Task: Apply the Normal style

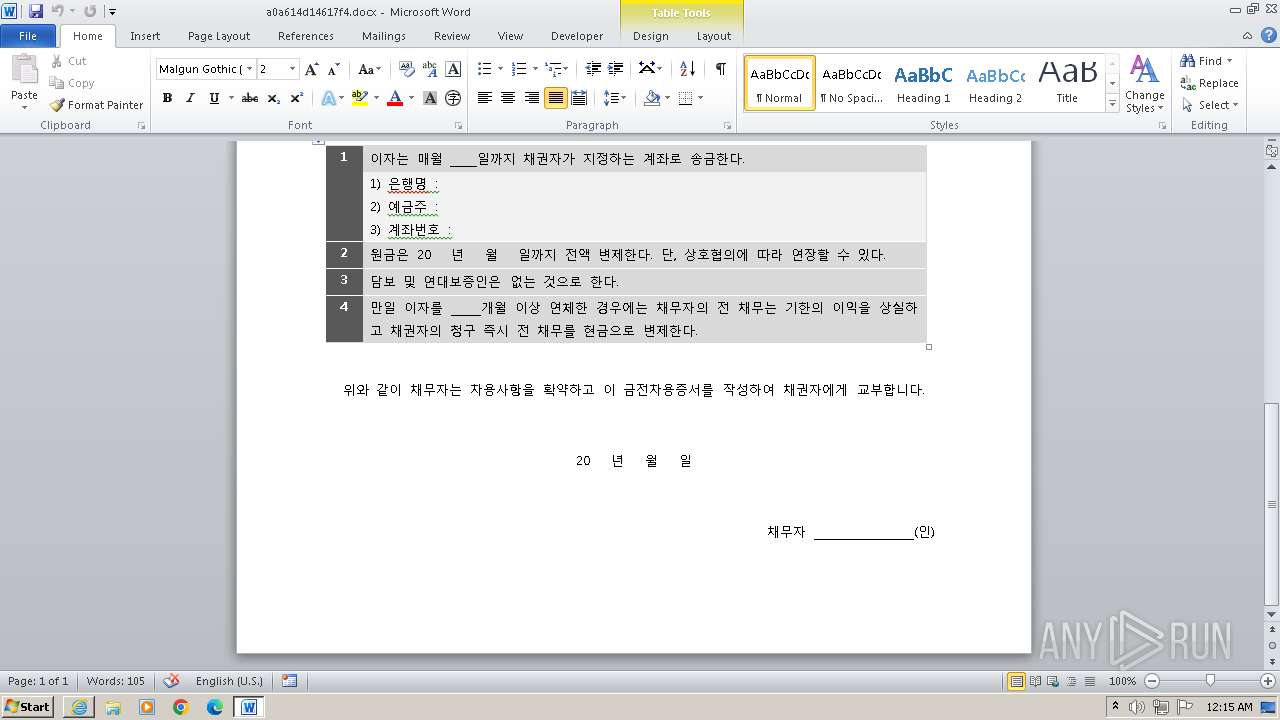Action: (x=780, y=83)
